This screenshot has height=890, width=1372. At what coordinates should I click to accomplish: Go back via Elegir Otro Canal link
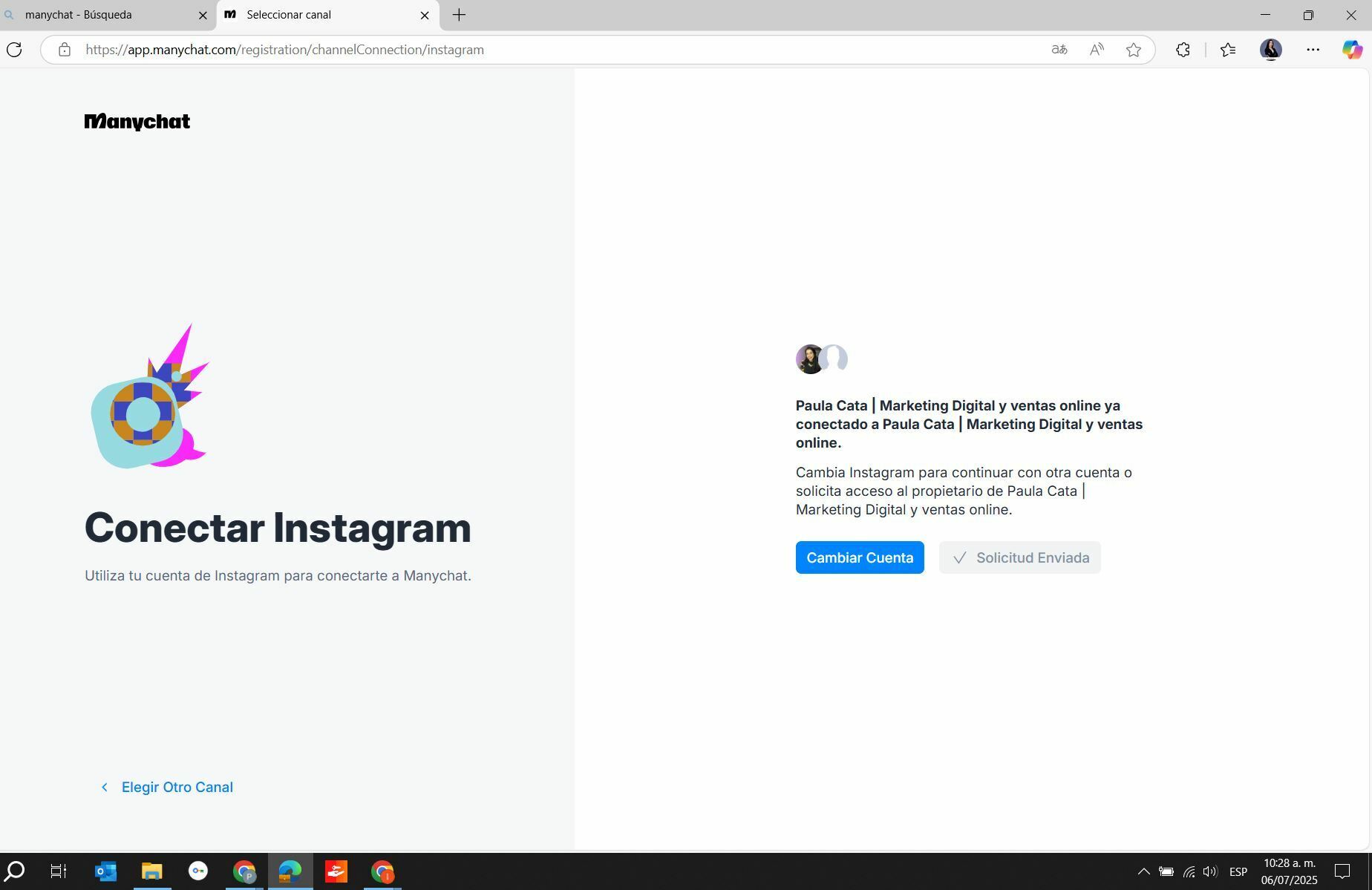click(x=167, y=787)
